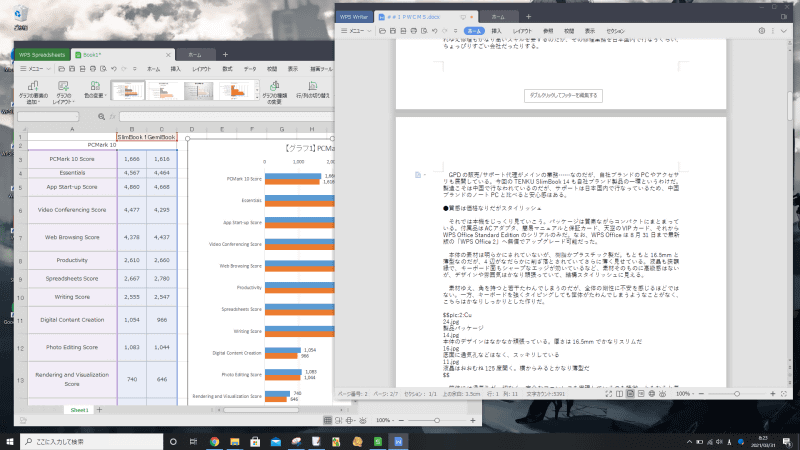Screen dimensions: 800x450
Task: Undo last action in Spreadsheets
Action: [114, 69]
